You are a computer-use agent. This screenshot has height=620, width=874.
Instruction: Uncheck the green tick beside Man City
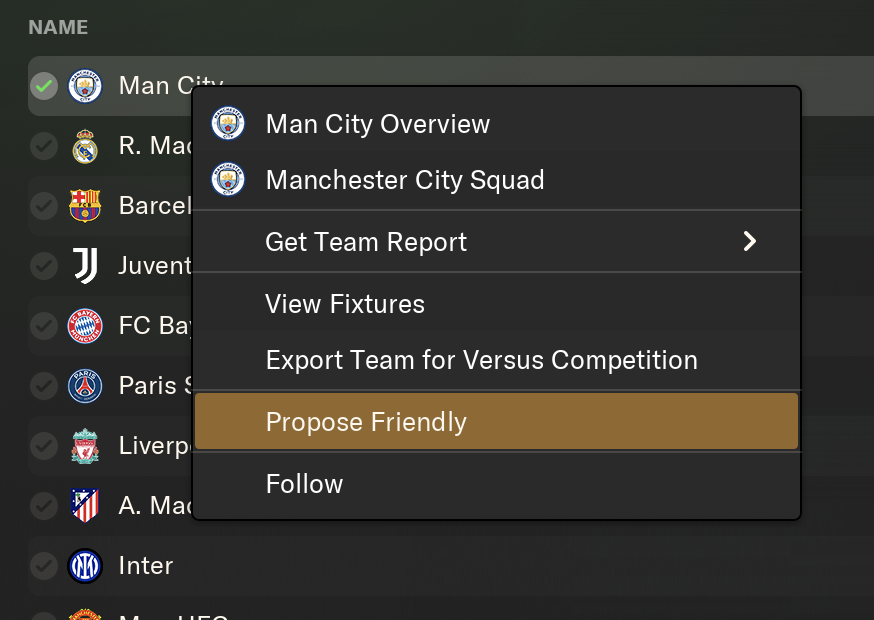pyautogui.click(x=44, y=86)
